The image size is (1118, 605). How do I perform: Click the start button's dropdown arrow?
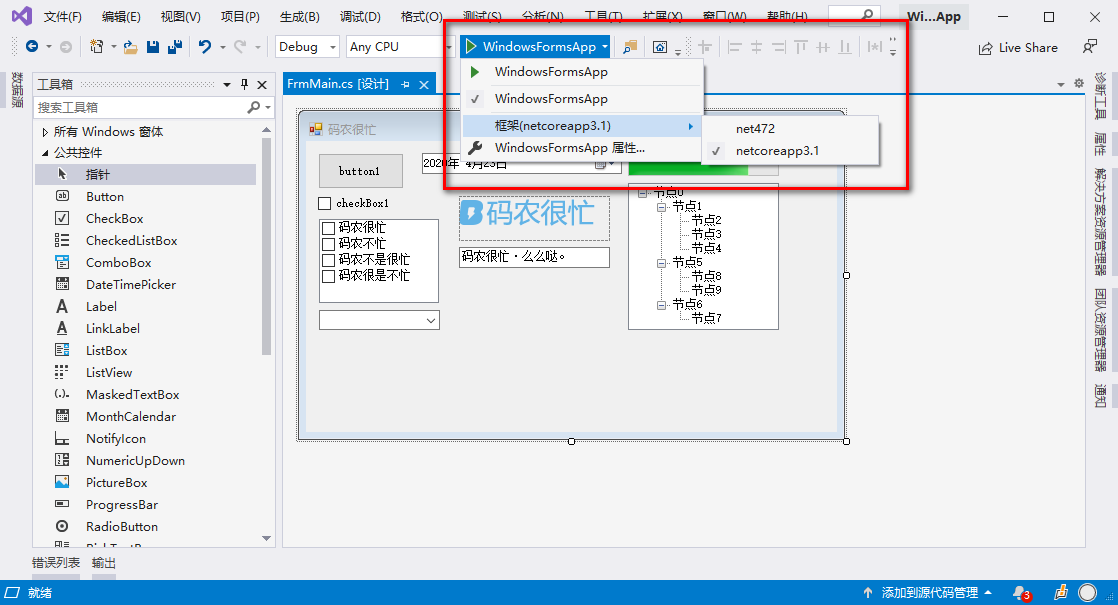point(605,47)
